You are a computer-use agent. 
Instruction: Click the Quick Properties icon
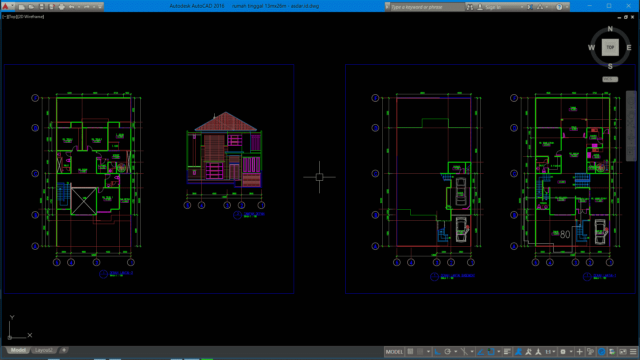(590, 352)
